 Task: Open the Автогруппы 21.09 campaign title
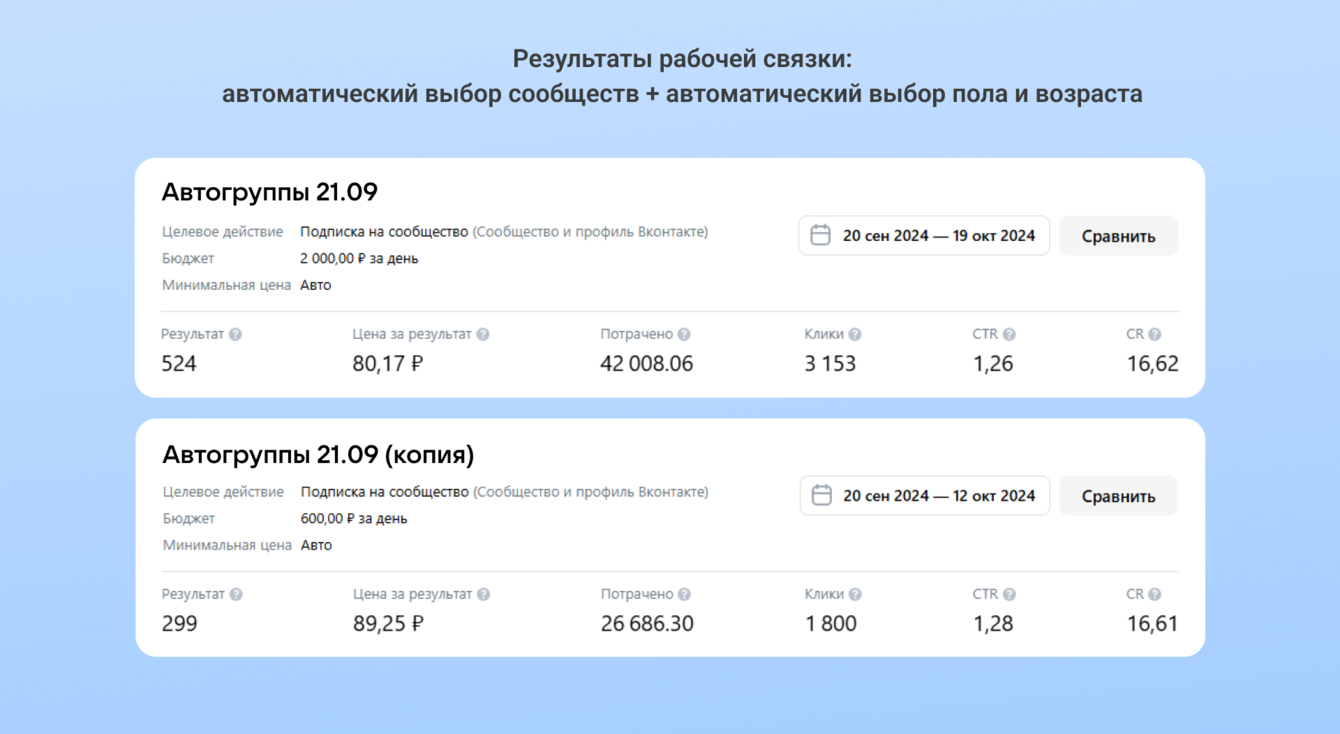tap(270, 192)
